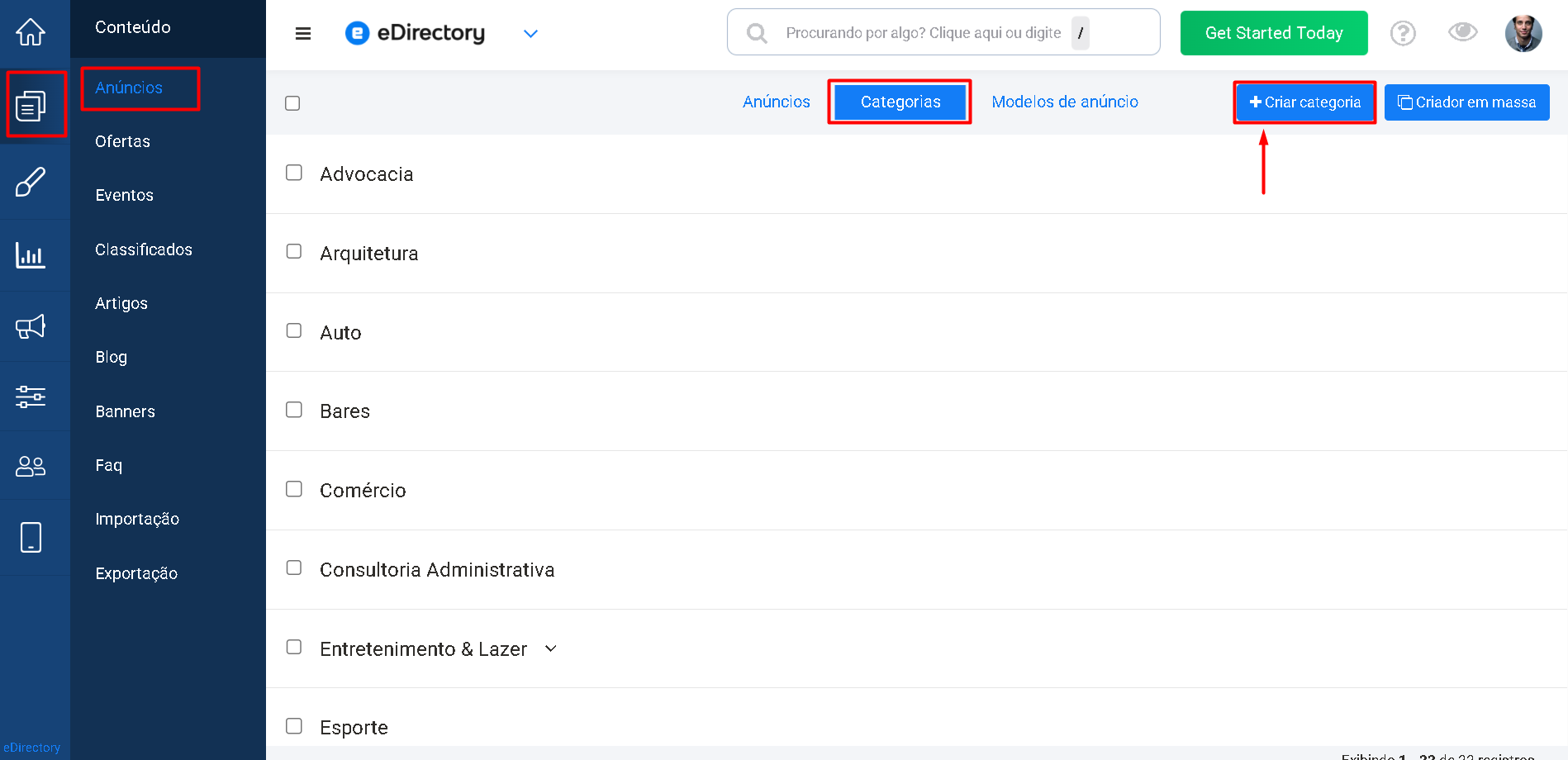Open the content documents sidebar icon

31,106
